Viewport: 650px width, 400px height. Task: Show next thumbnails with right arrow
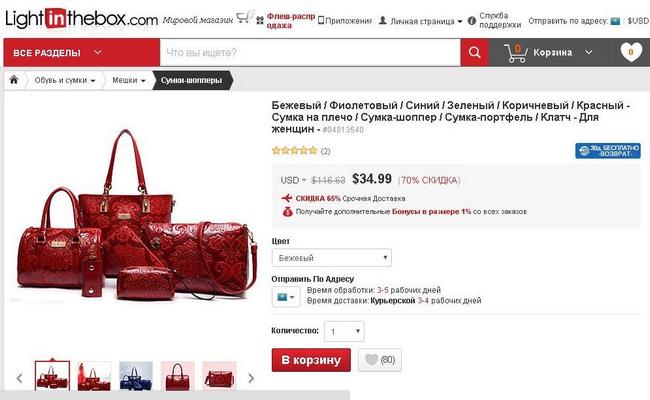click(x=251, y=378)
